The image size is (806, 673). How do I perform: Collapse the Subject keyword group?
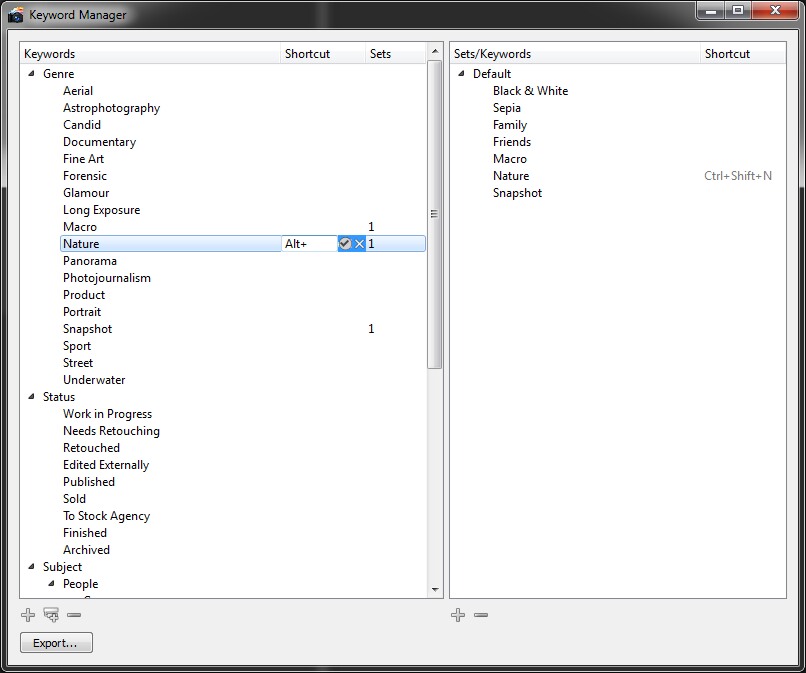pos(31,566)
